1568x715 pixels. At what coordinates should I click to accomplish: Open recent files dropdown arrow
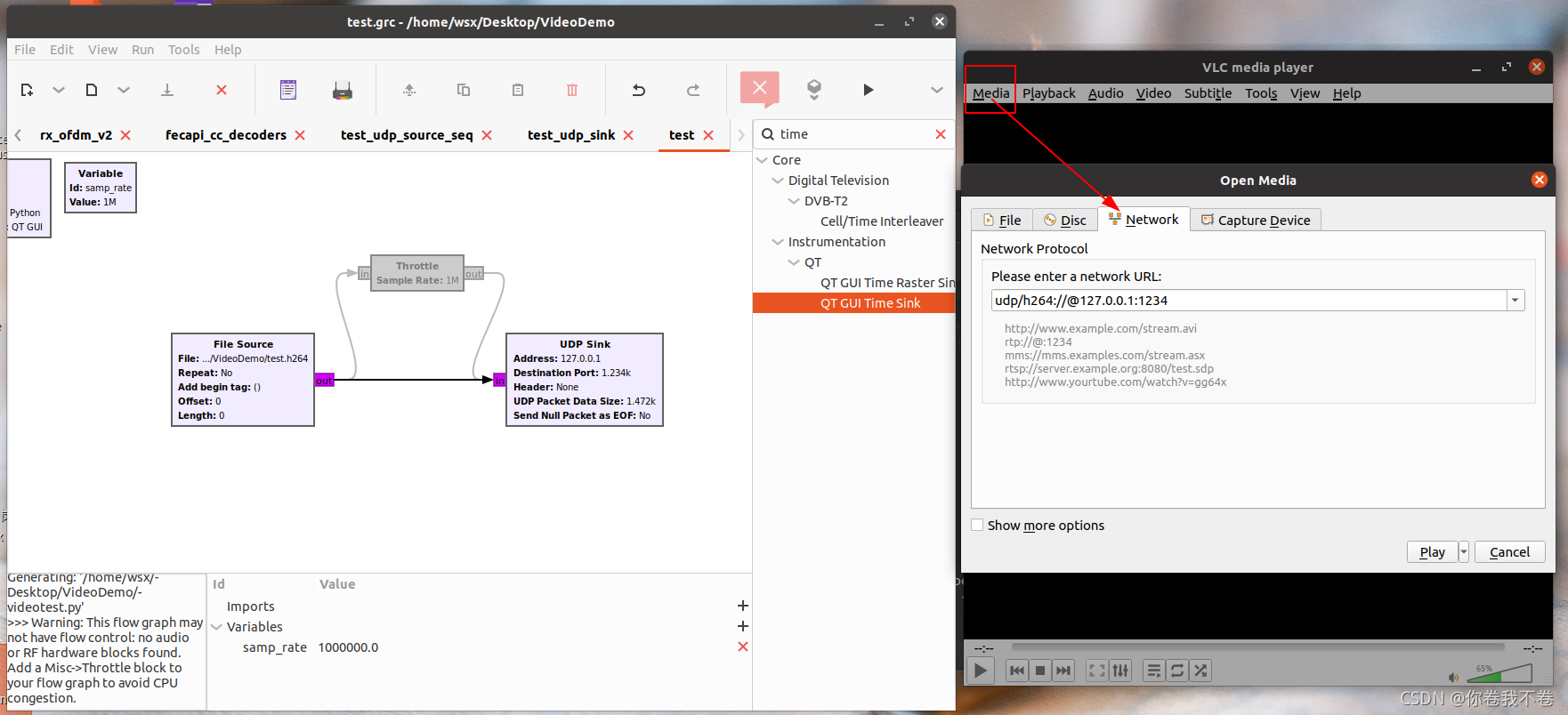click(x=124, y=90)
